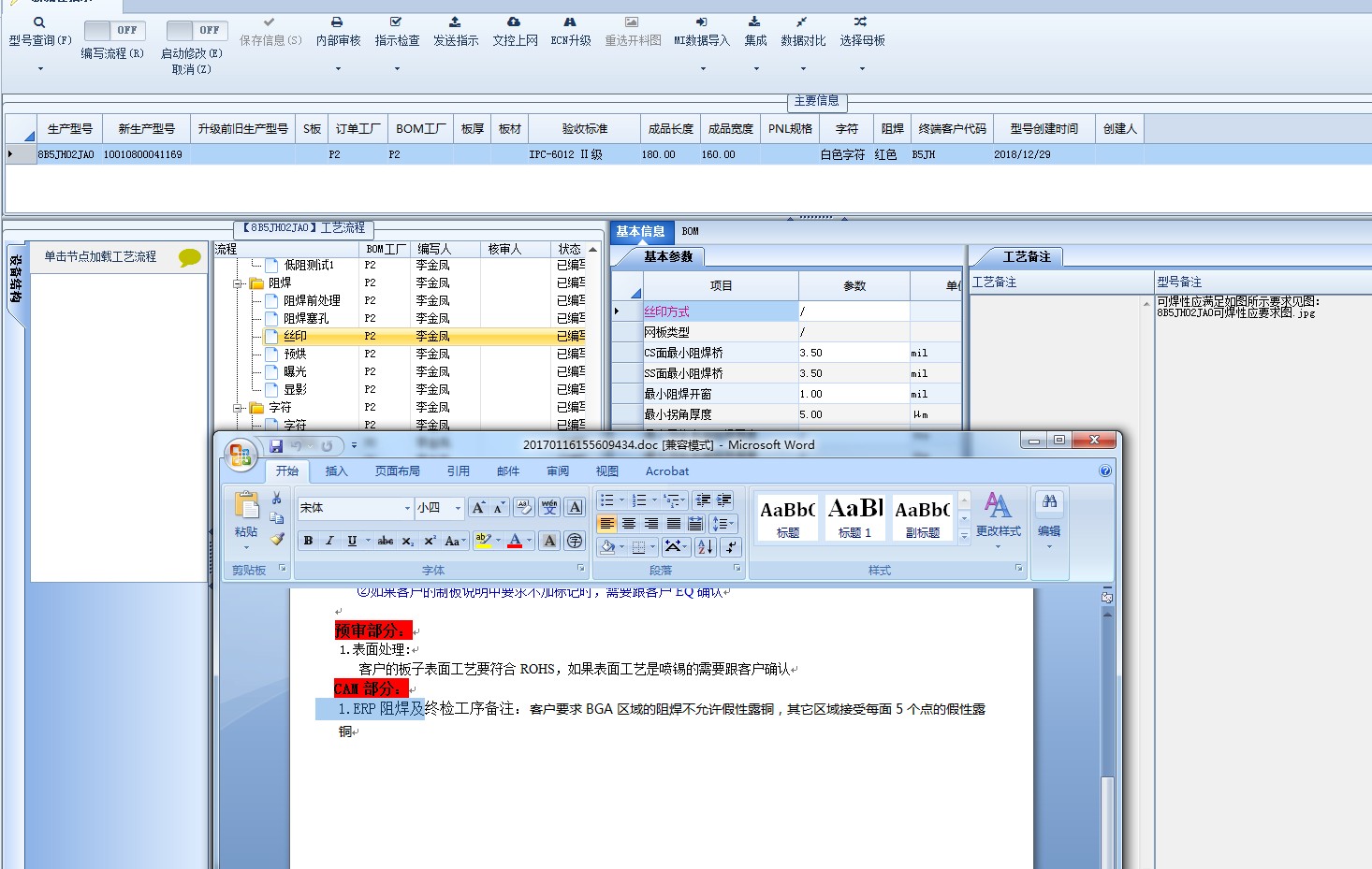1372x869 pixels.
Task: Click the MI数据导入 import icon
Action: 701,22
